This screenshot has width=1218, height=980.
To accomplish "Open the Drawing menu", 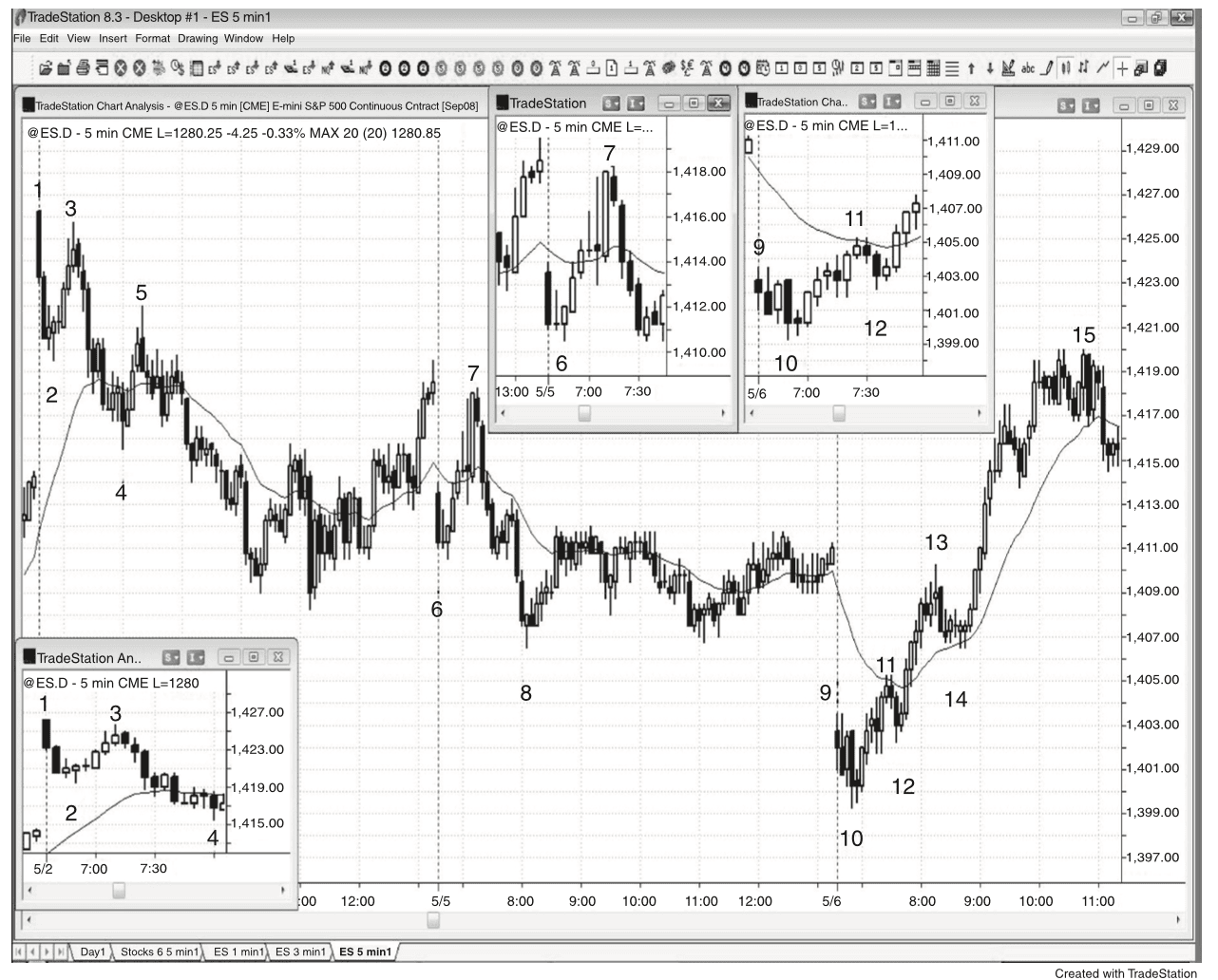I will [x=198, y=39].
